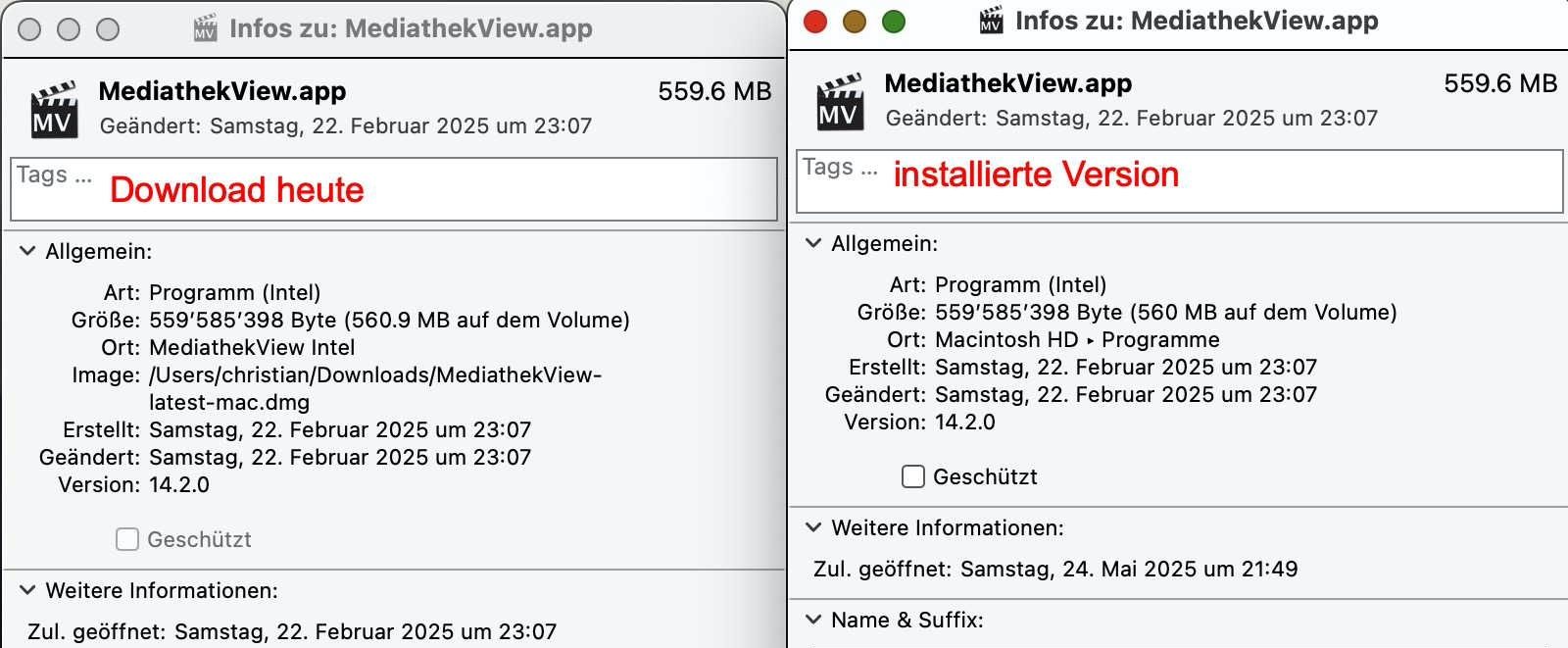Click title bar proxy icon in right window

[991, 21]
